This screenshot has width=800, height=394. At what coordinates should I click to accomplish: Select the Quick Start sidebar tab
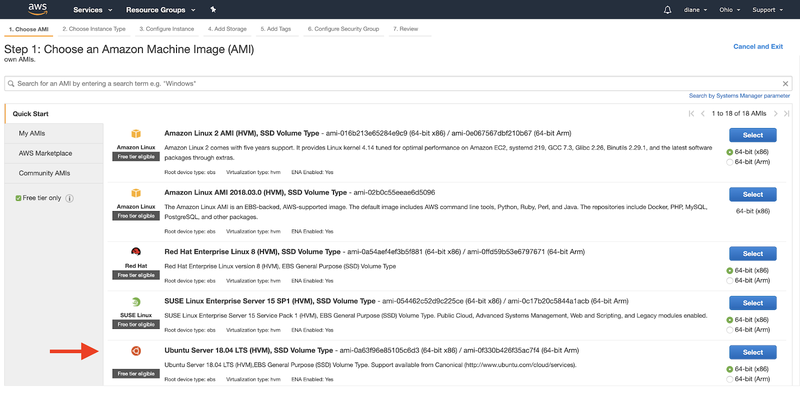click(x=54, y=114)
